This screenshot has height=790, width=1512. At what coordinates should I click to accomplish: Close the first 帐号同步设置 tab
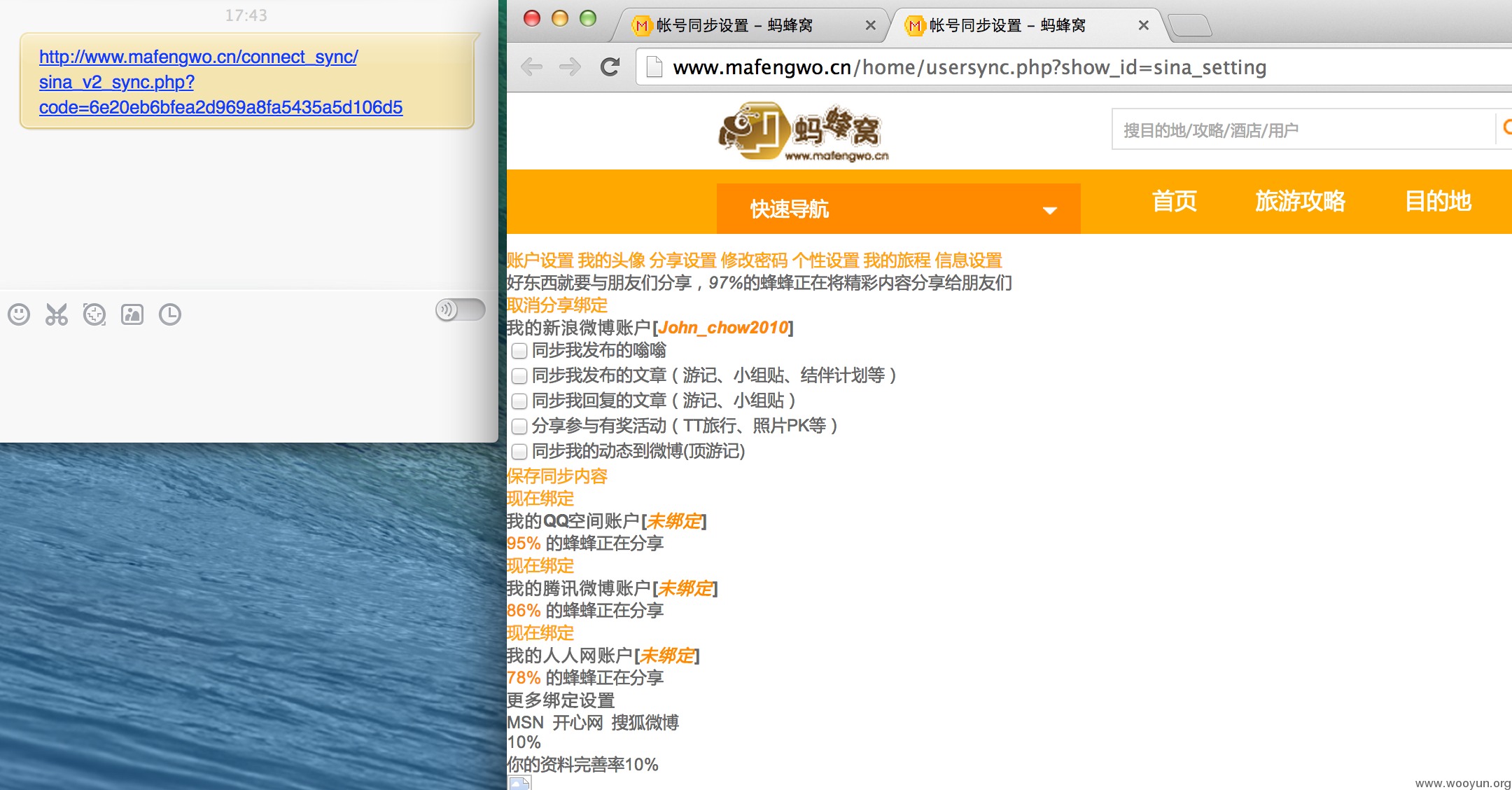click(870, 25)
